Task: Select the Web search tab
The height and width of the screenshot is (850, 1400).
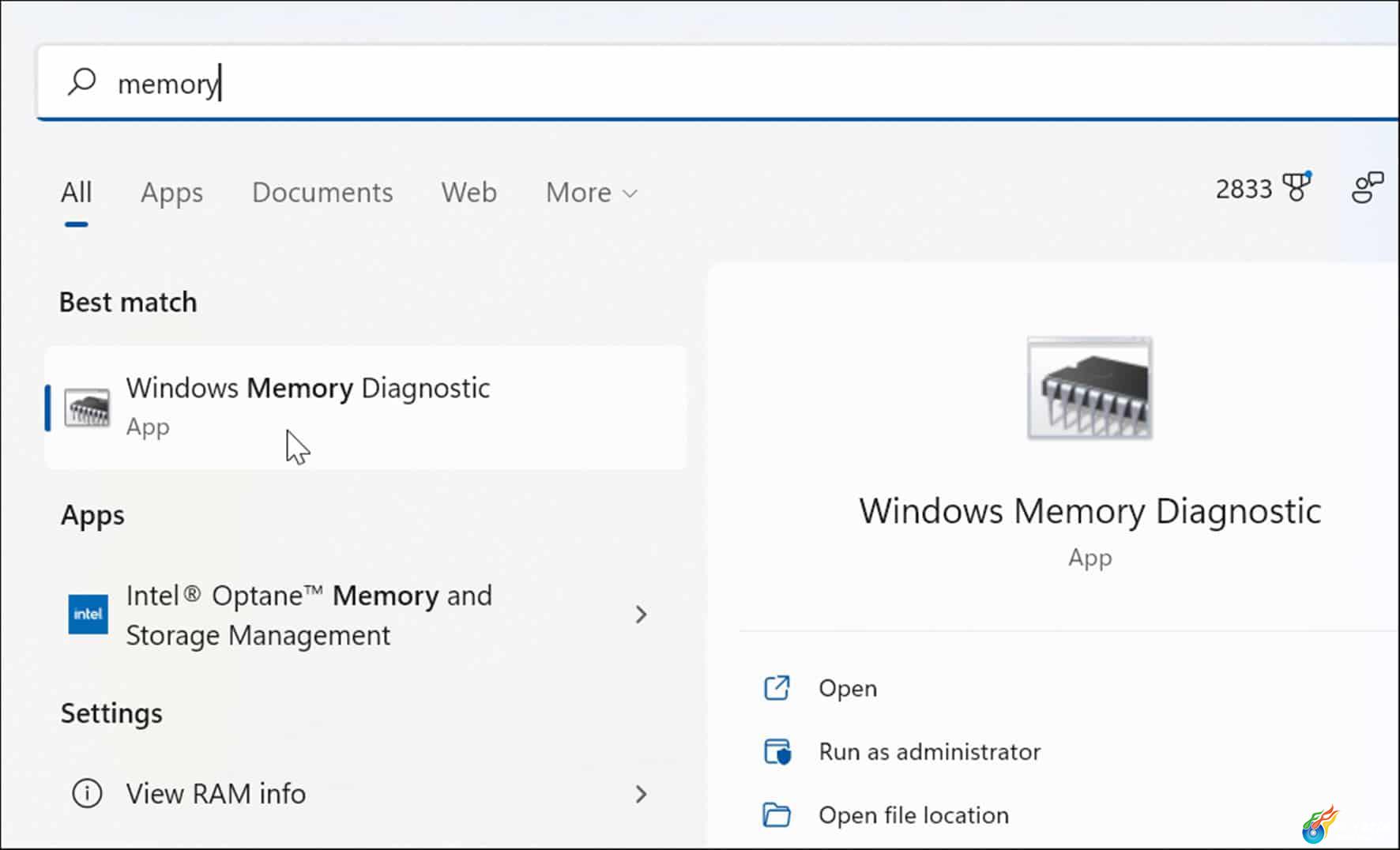Action: tap(469, 192)
